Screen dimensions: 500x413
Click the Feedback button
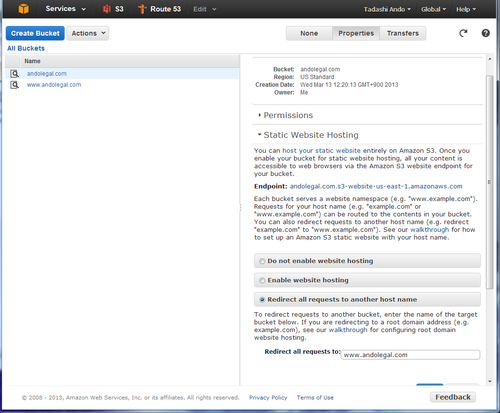453,397
